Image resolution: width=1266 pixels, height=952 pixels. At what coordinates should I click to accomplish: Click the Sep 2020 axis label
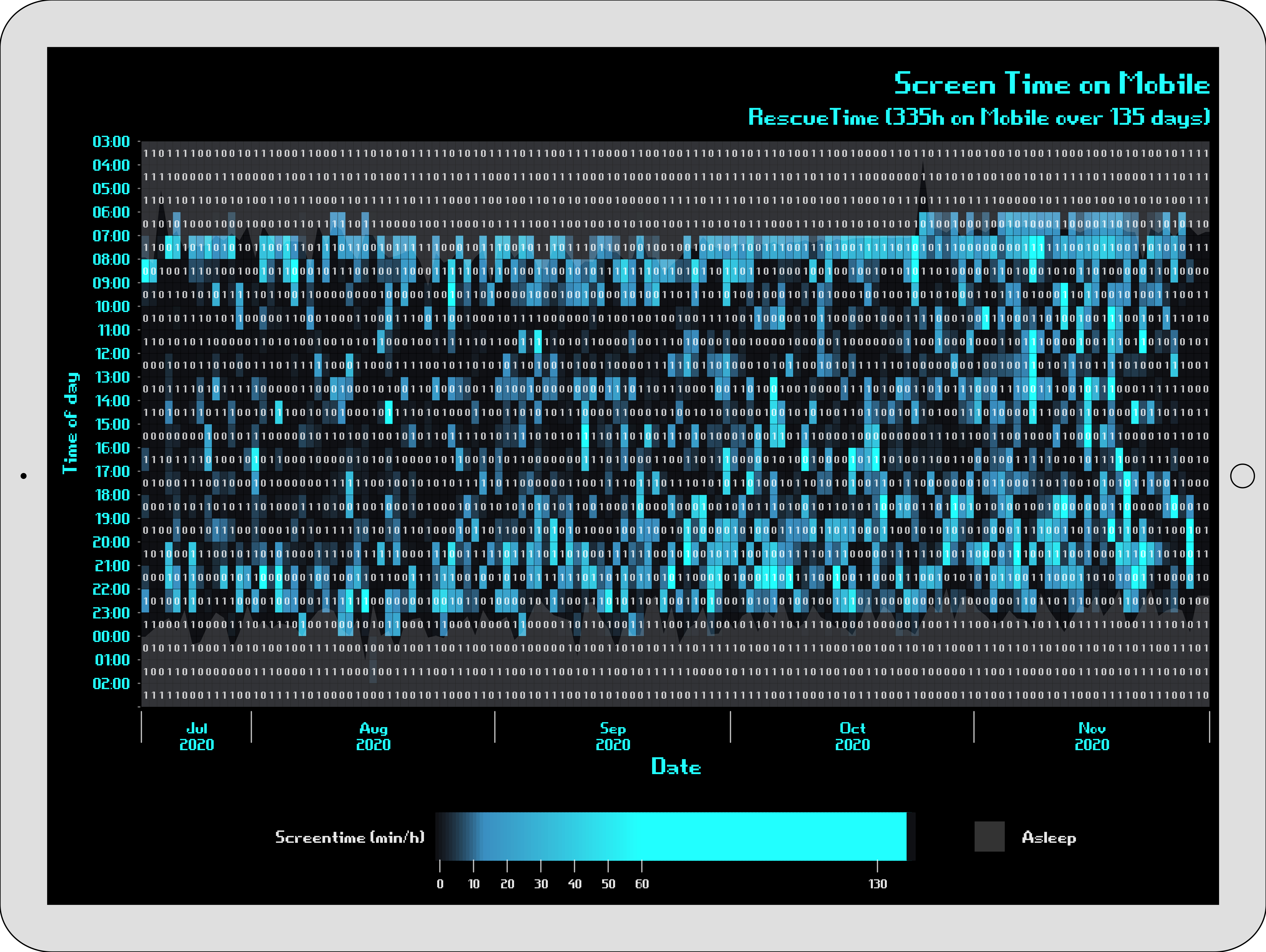click(612, 736)
